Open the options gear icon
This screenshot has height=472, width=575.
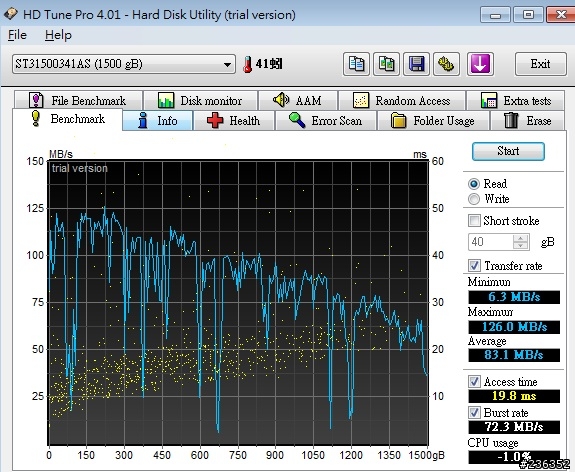pyautogui.click(x=446, y=64)
